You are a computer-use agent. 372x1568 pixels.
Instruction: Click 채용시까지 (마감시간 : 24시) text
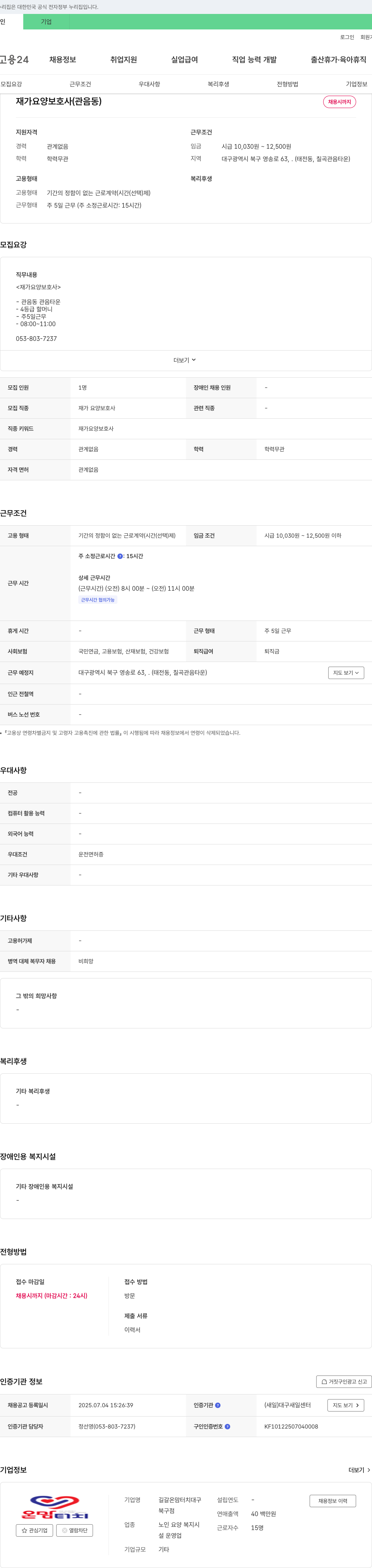coord(52,1296)
